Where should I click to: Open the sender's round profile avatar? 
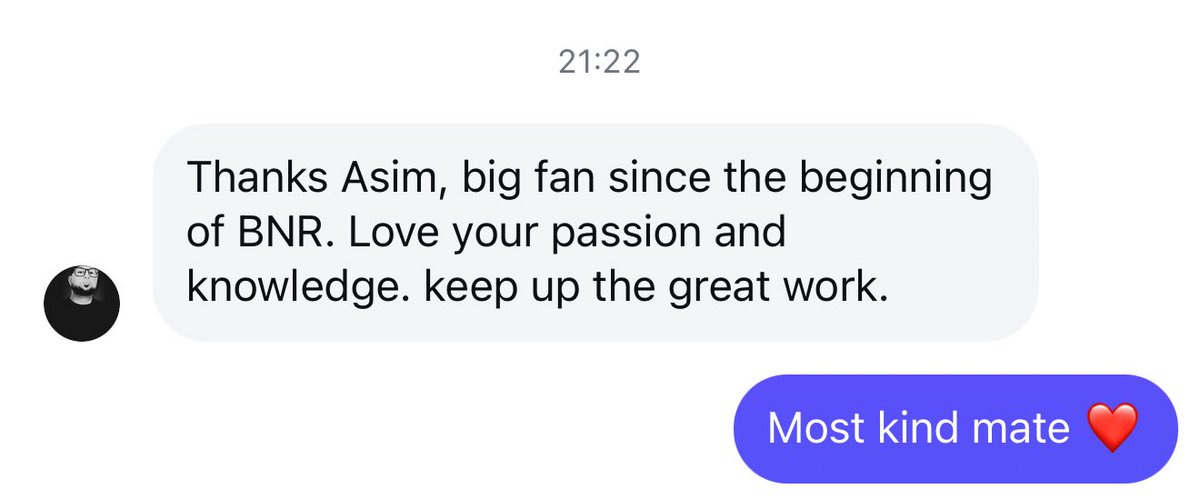(82, 304)
